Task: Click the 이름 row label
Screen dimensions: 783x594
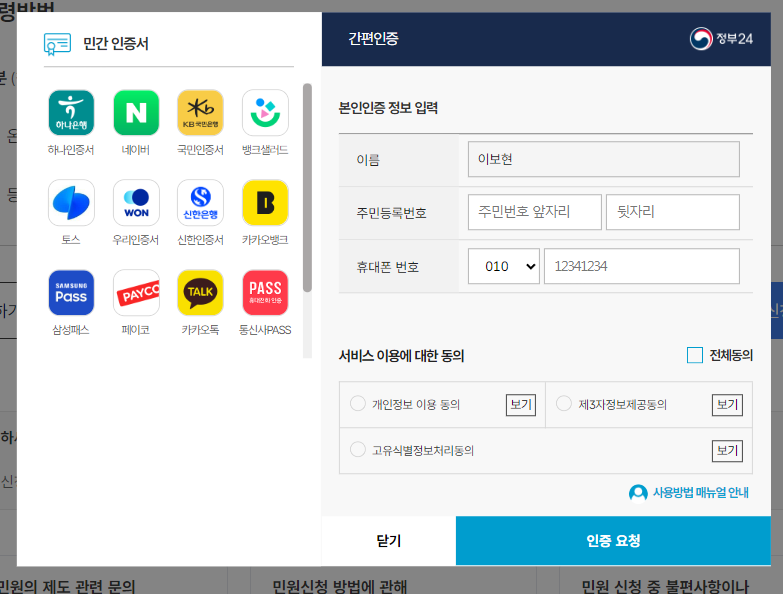Action: pos(368,160)
